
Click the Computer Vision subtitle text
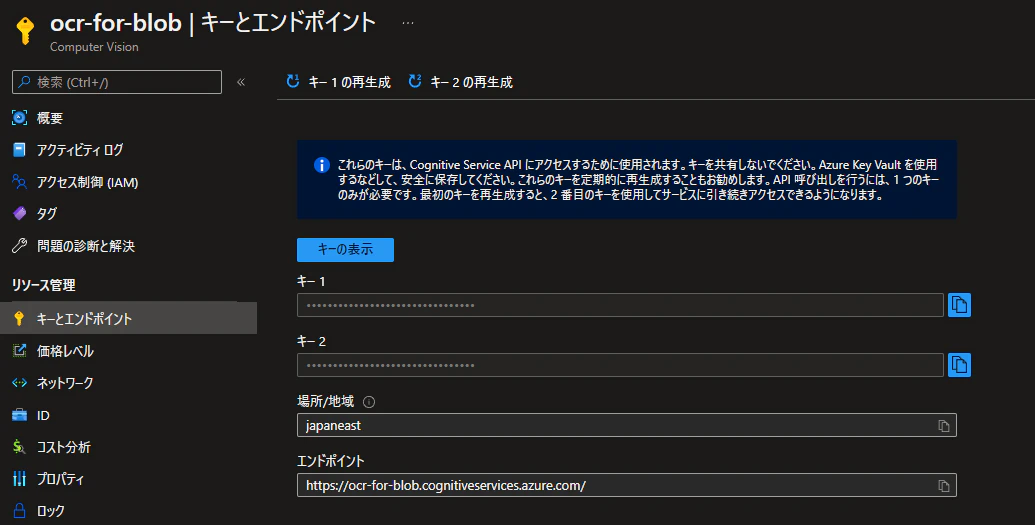coord(94,47)
